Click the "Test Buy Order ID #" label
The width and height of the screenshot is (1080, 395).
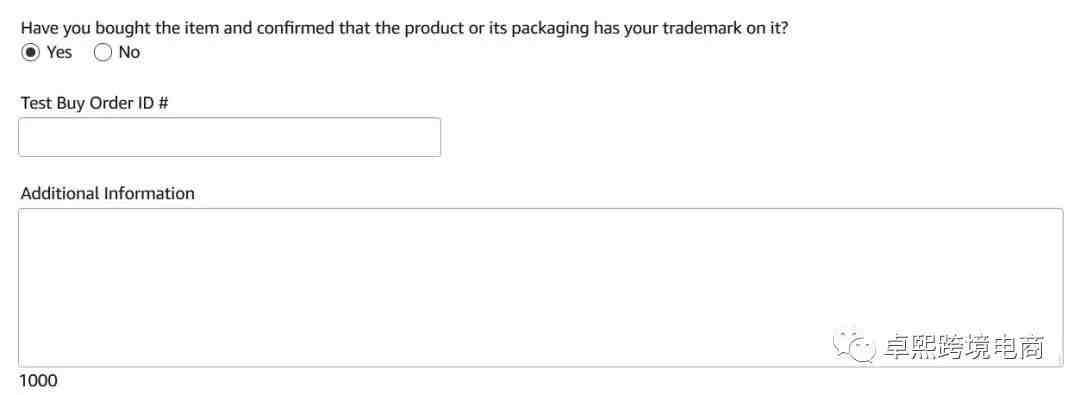pos(94,103)
